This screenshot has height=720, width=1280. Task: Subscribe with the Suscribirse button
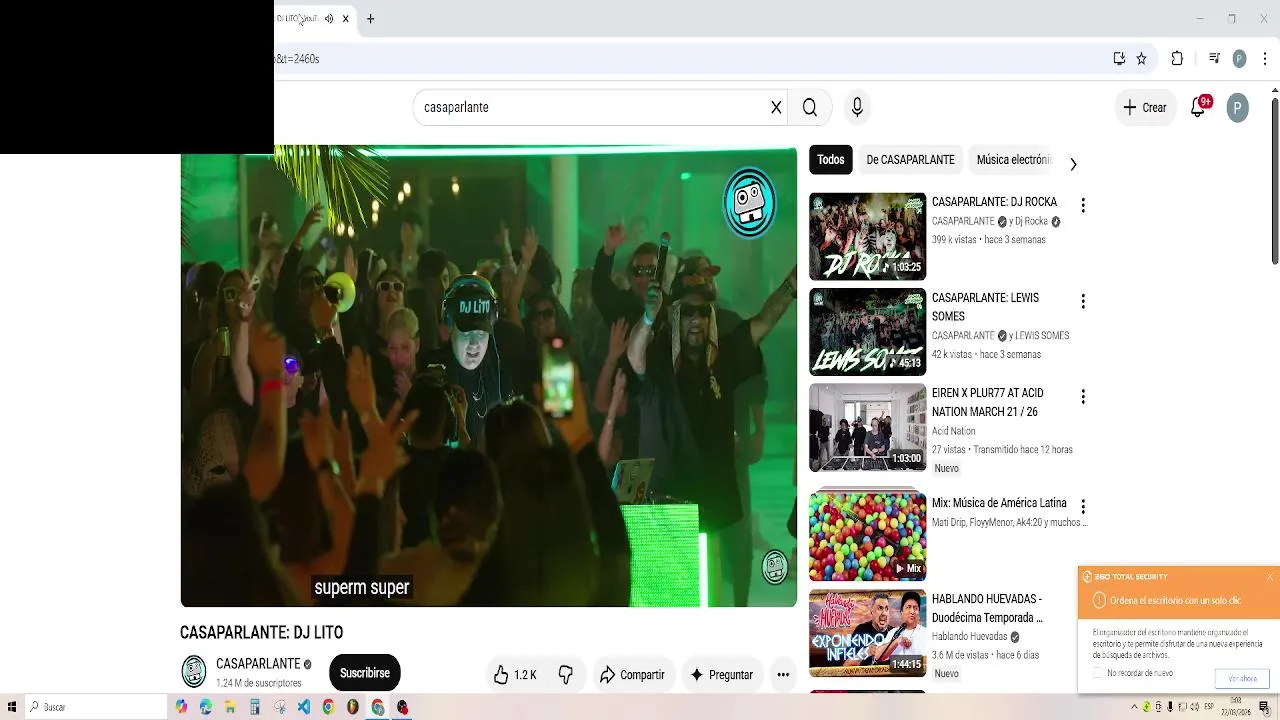pyautogui.click(x=365, y=673)
